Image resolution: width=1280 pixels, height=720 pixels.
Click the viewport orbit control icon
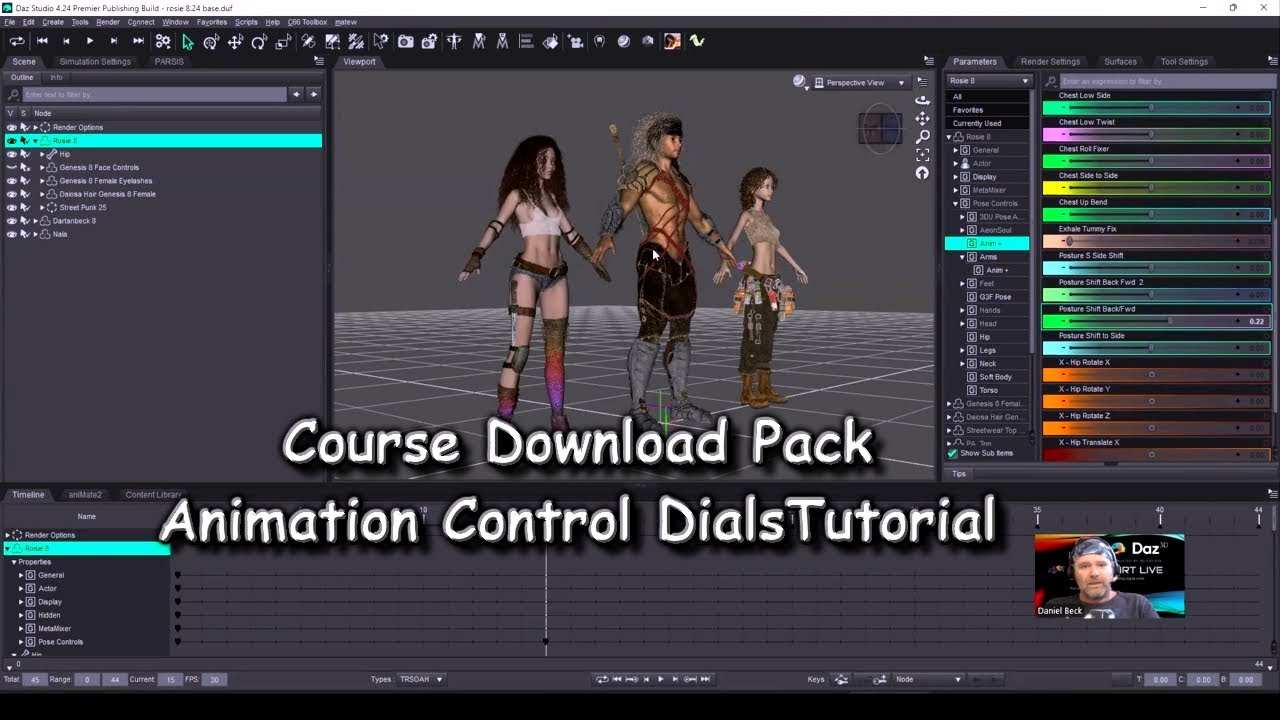click(922, 100)
